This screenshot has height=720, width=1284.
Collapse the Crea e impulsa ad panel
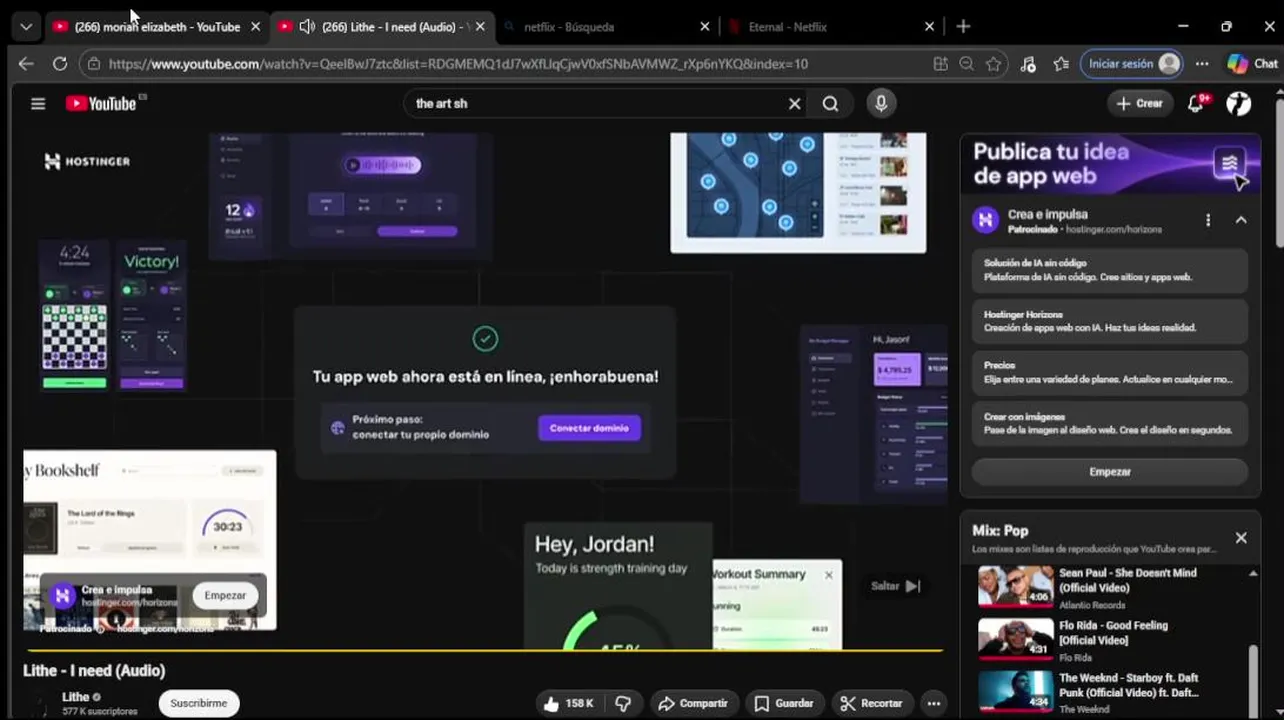click(x=1241, y=220)
